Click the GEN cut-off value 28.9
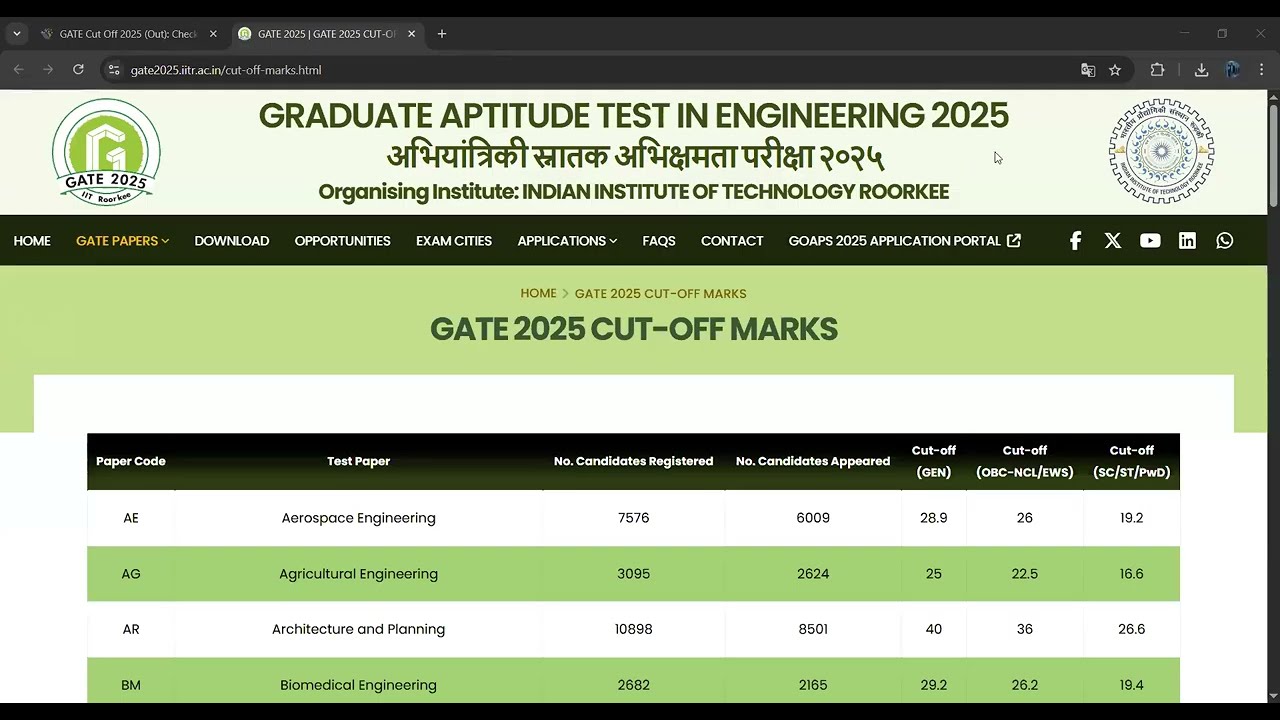 point(934,518)
